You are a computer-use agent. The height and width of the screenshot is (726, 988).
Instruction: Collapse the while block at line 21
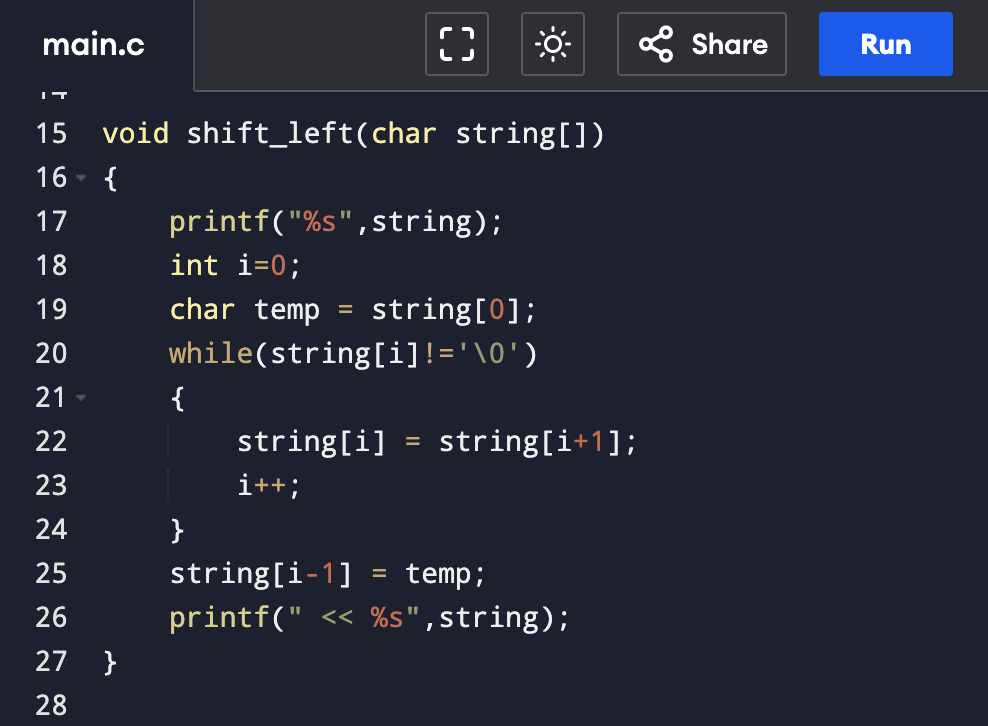coord(81,398)
